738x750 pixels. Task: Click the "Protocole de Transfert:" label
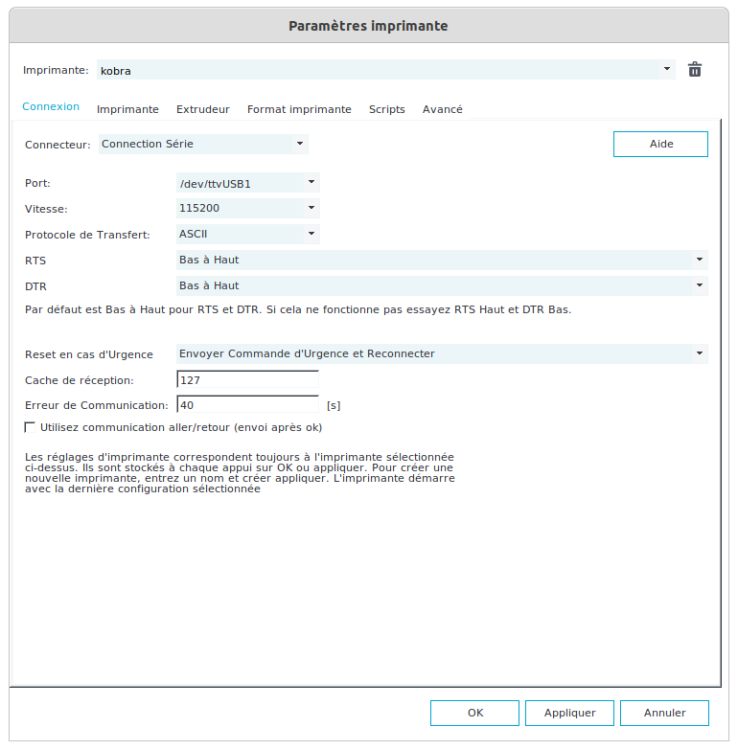coord(88,235)
